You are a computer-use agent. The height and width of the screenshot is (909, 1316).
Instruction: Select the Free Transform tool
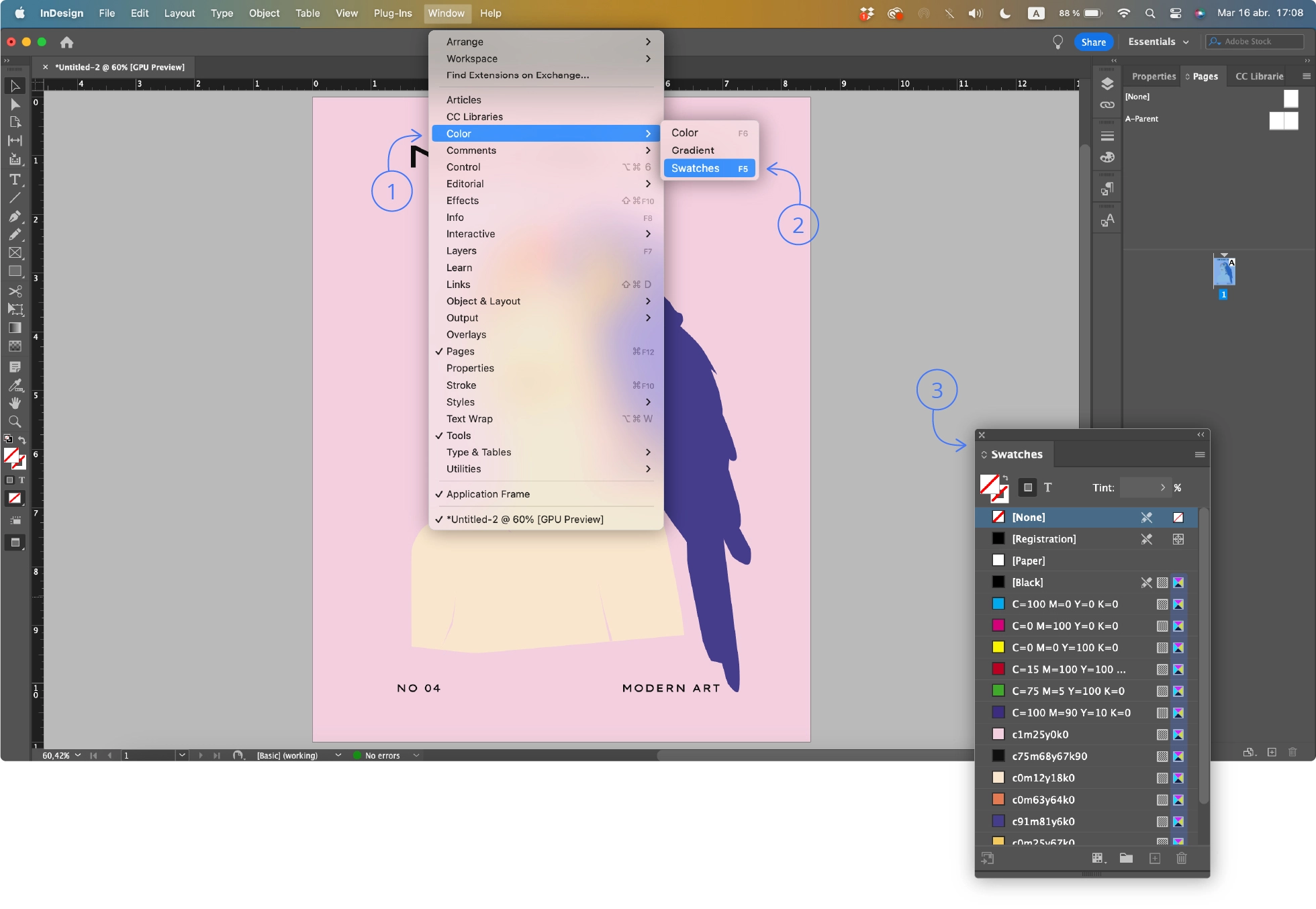[x=15, y=309]
